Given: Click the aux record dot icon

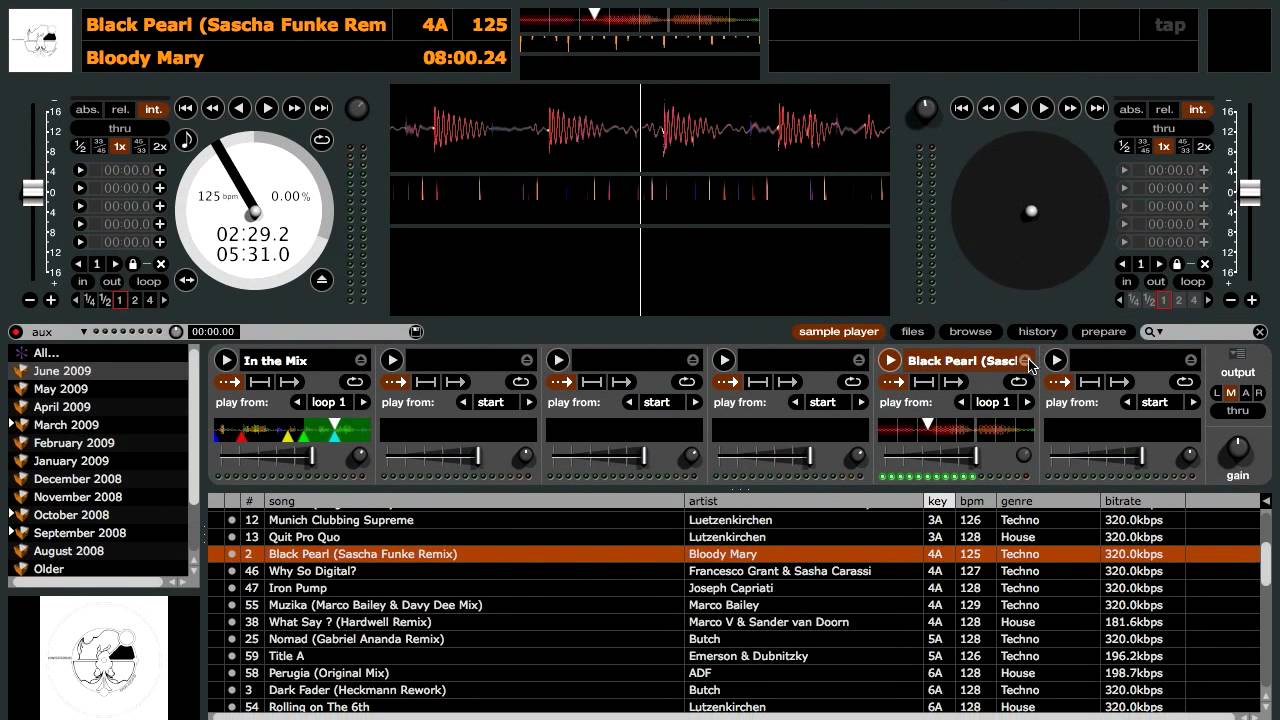Looking at the screenshot, I should click(x=15, y=331).
